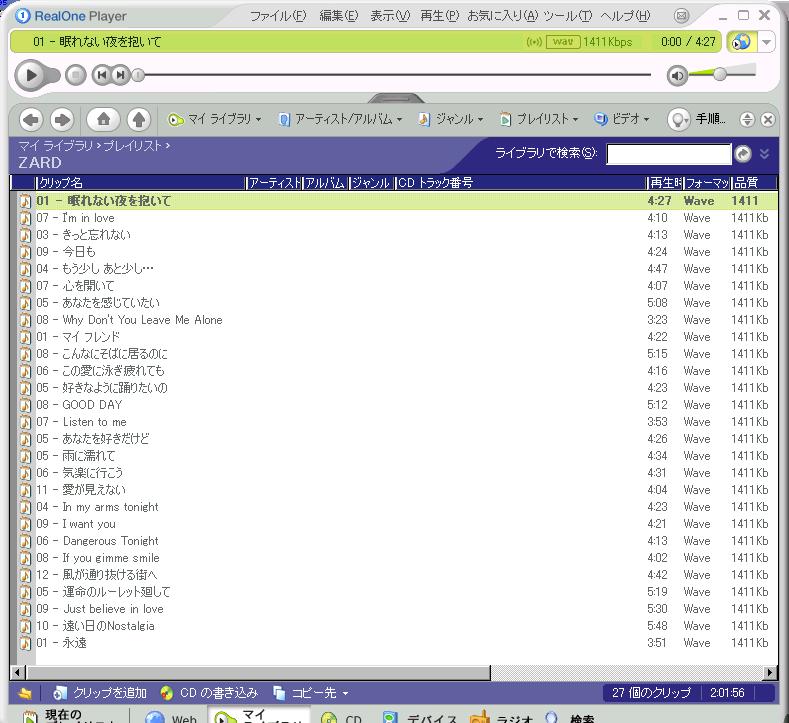789x723 pixels.
Task: Click the toolbar up-down stepper icon
Action: pos(747,120)
